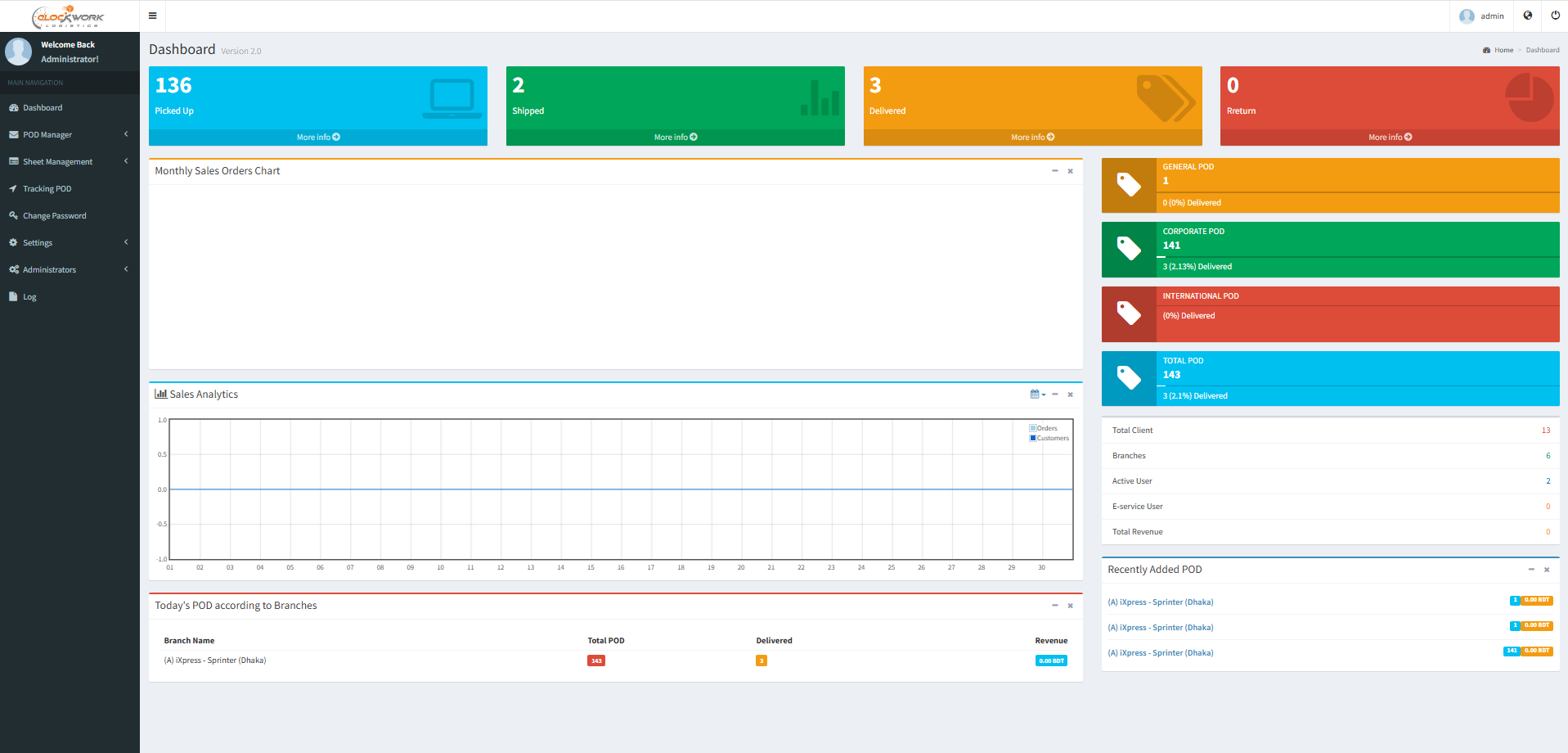1568x753 pixels.
Task: Open Tracking POD from the sidebar
Action: tap(47, 189)
